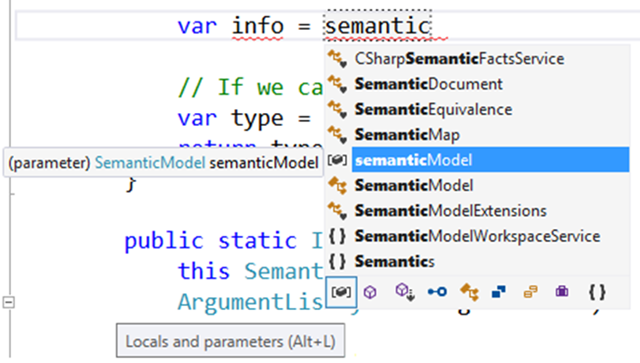Toggle the Extension methods filter icon
The height and width of the screenshot is (363, 640).
405,292
